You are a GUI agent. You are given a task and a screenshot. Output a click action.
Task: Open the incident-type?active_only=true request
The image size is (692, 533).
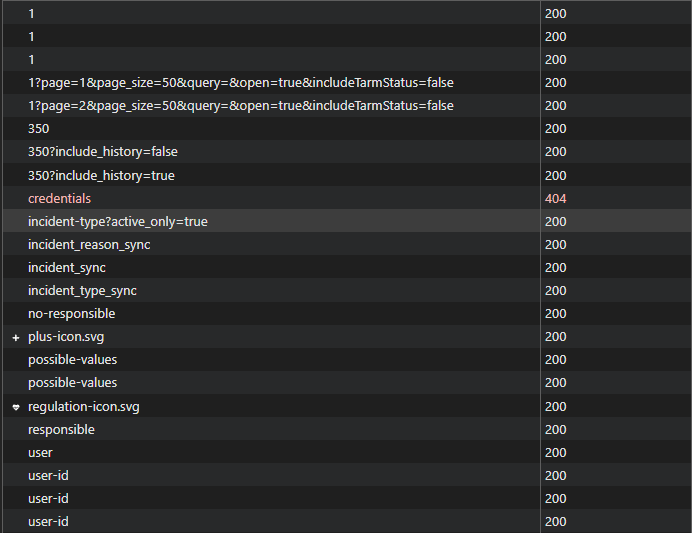[x=118, y=222]
